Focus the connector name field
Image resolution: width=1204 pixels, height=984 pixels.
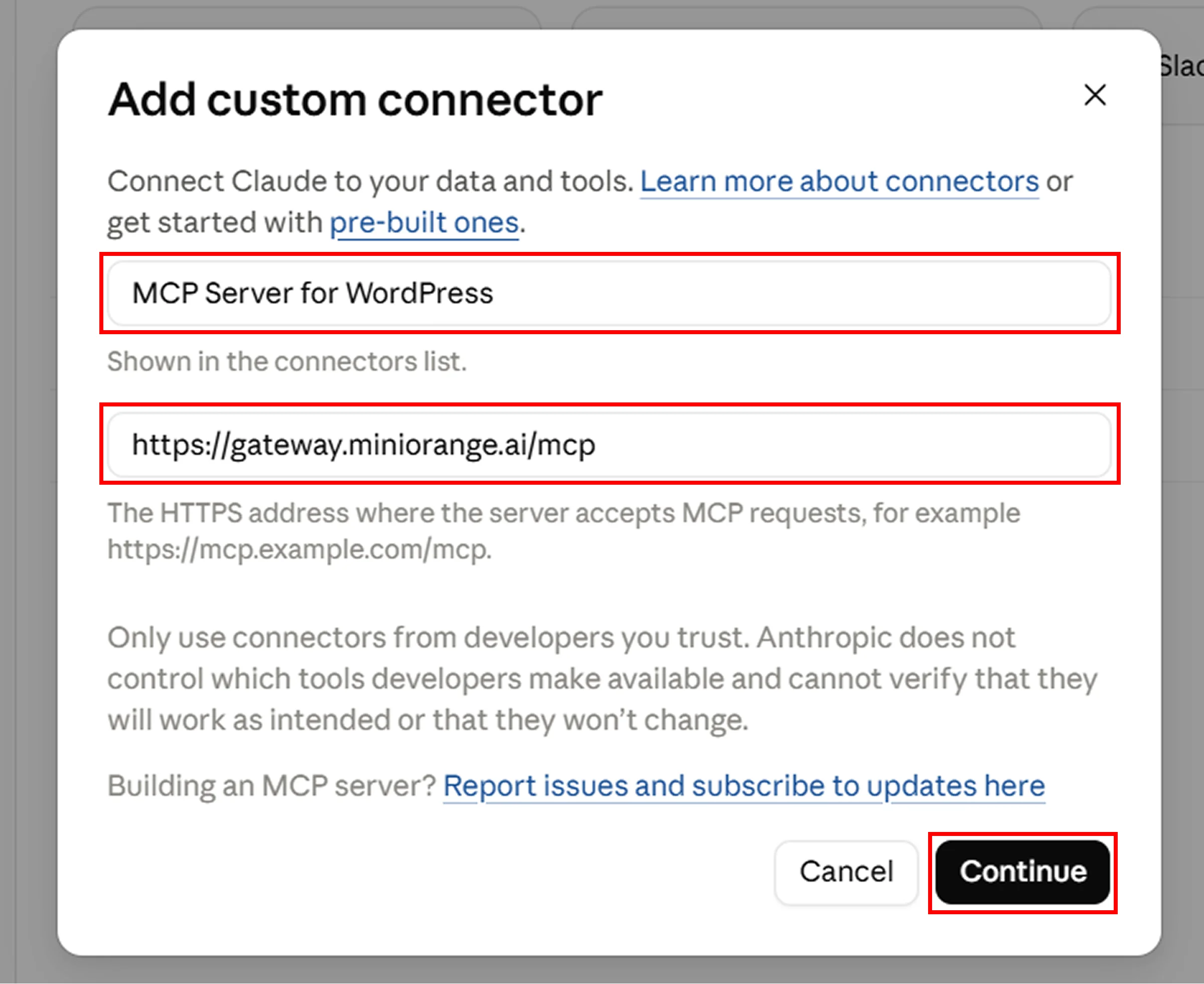(609, 293)
